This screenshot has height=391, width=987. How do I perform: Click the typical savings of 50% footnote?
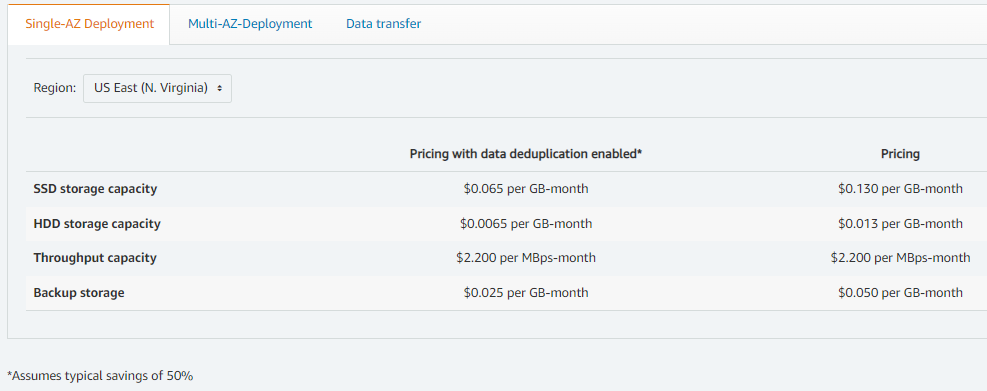pos(100,376)
